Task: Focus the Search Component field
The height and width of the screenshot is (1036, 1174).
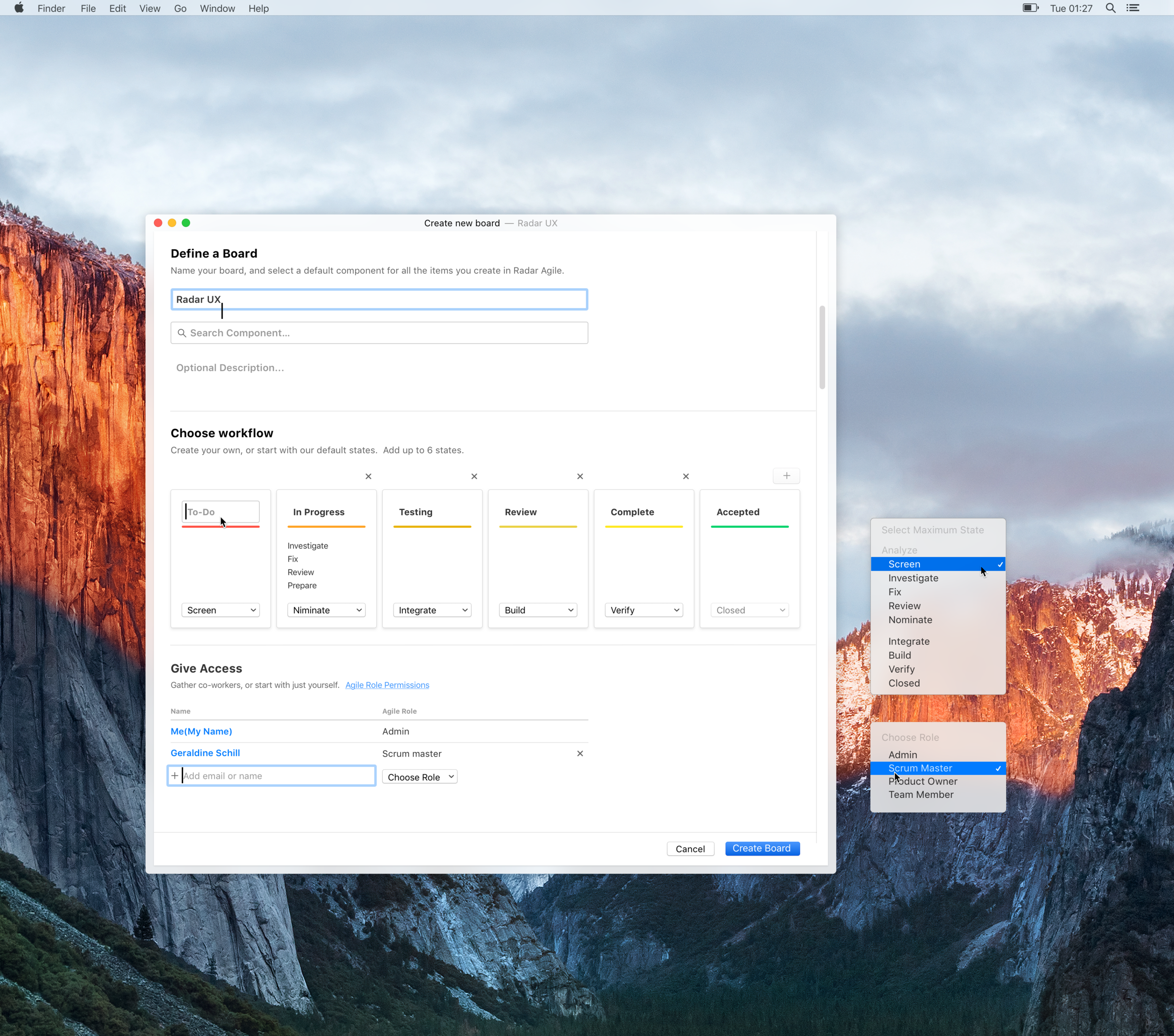Action: 379,332
